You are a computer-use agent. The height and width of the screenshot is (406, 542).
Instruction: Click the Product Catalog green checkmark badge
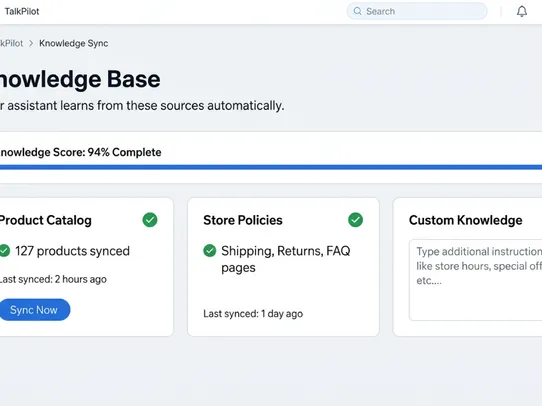click(150, 220)
